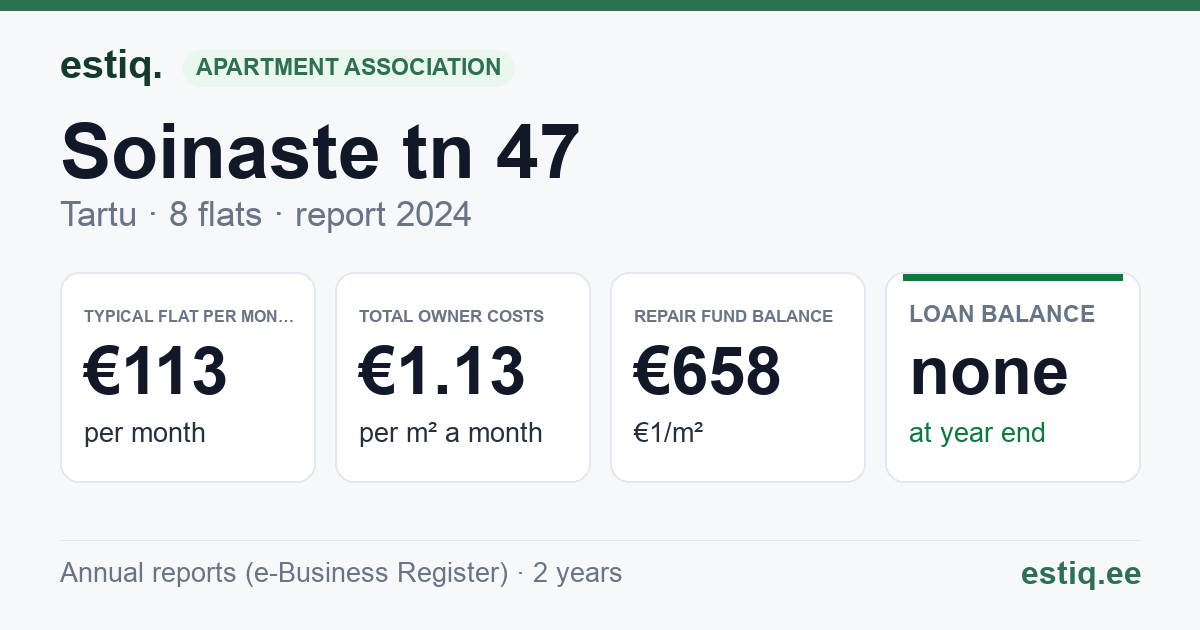The width and height of the screenshot is (1200, 630).
Task: Click the €1.13 value
Action: 442,371
